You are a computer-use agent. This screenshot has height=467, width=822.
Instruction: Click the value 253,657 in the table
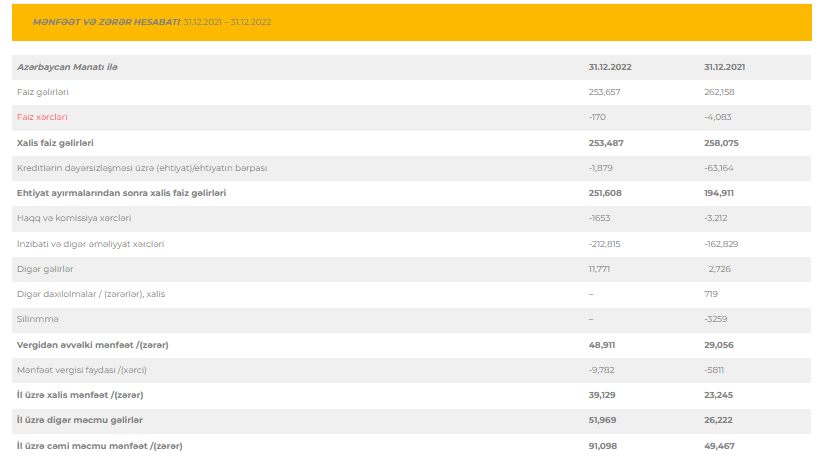click(x=605, y=92)
